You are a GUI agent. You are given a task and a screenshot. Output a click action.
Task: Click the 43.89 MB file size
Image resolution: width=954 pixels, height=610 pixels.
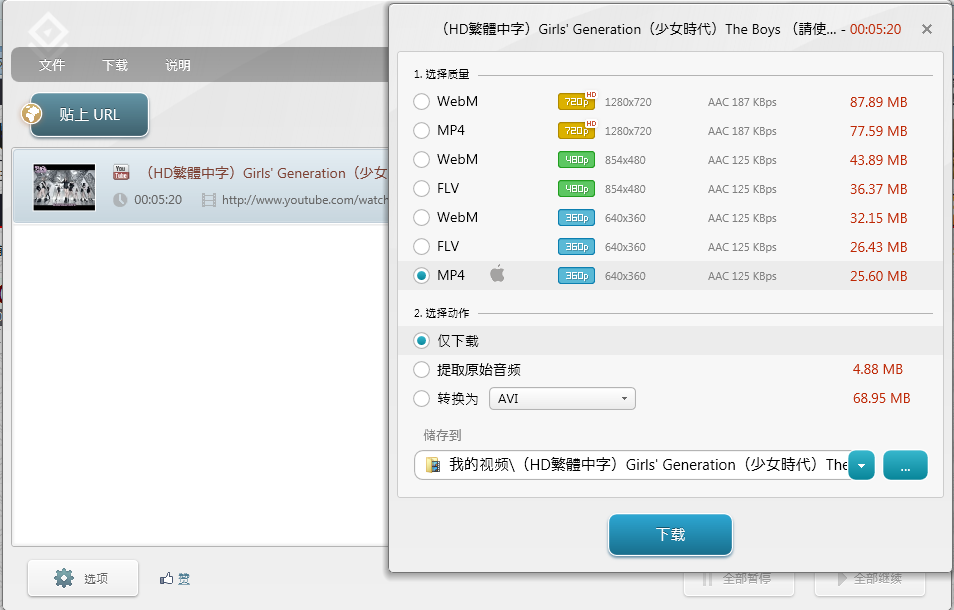click(x=879, y=160)
